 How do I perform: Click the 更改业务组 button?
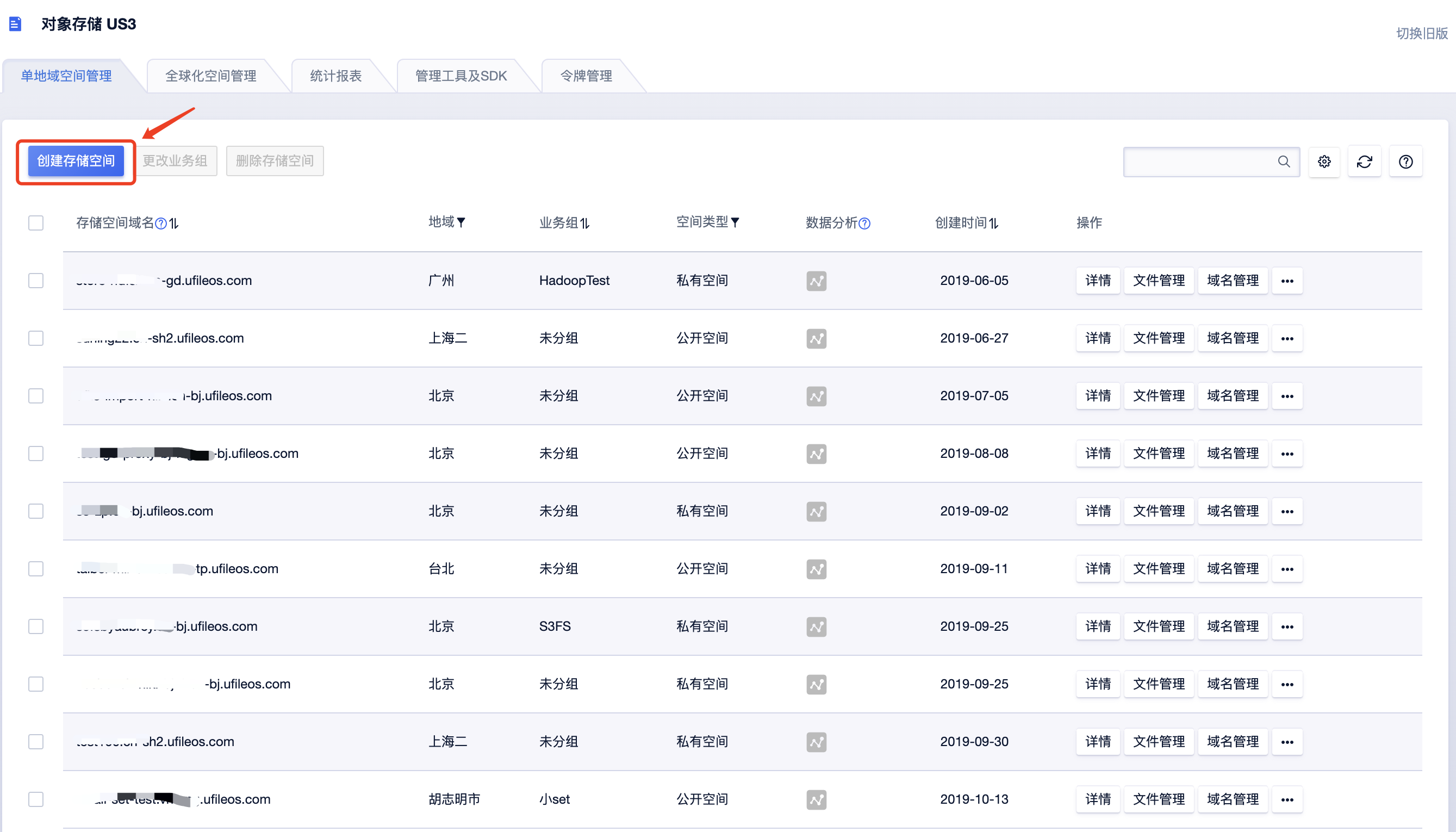175,161
